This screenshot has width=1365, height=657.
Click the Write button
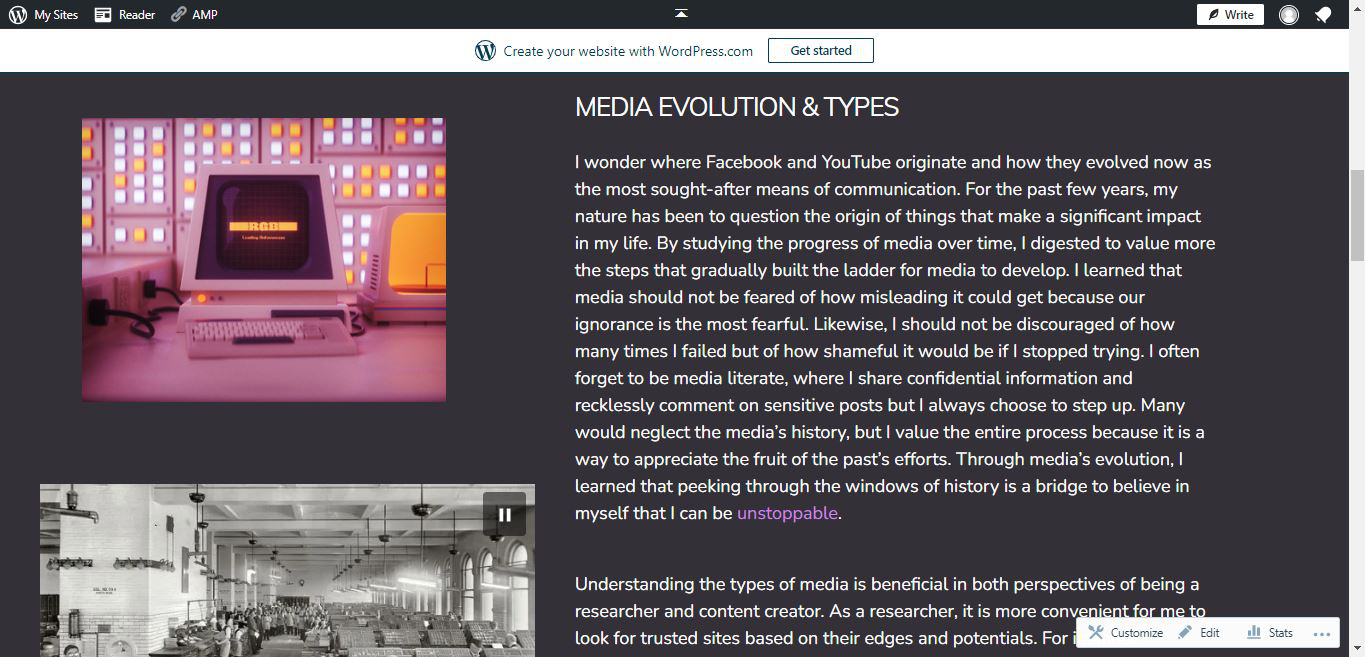click(x=1230, y=15)
